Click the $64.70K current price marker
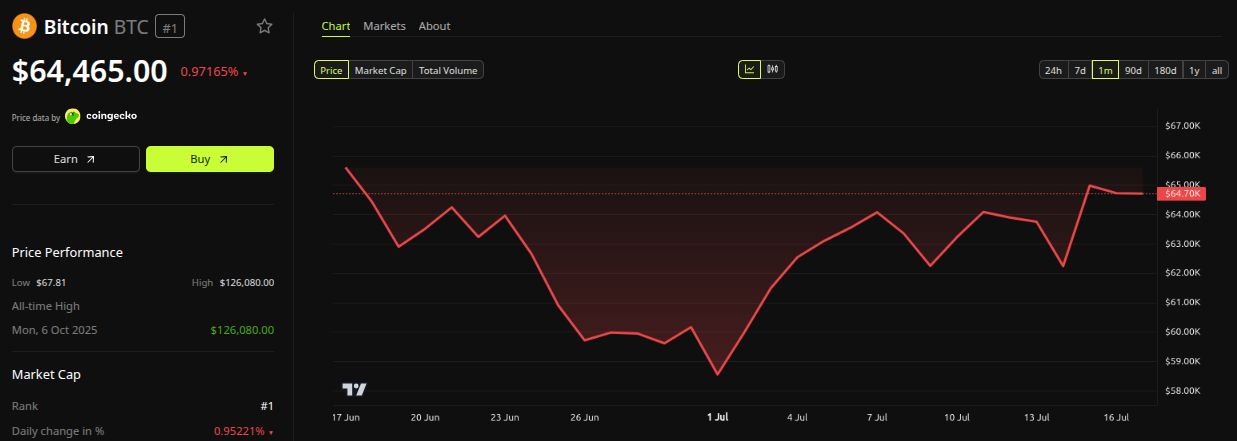Screen dimensions: 1237x441 point(1183,193)
